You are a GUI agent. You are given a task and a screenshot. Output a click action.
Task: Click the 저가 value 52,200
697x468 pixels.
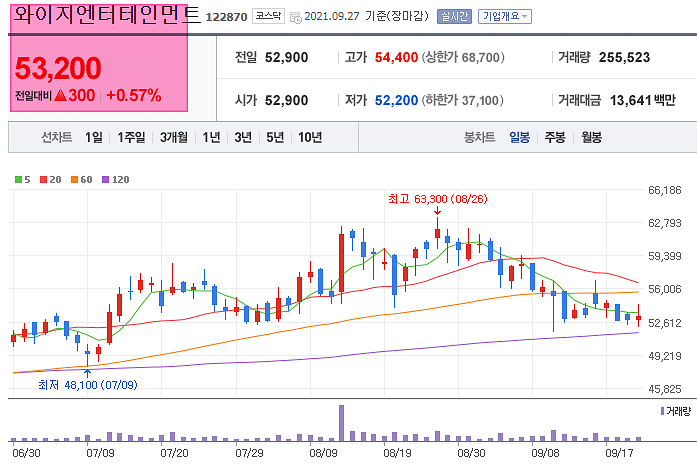(x=396, y=100)
